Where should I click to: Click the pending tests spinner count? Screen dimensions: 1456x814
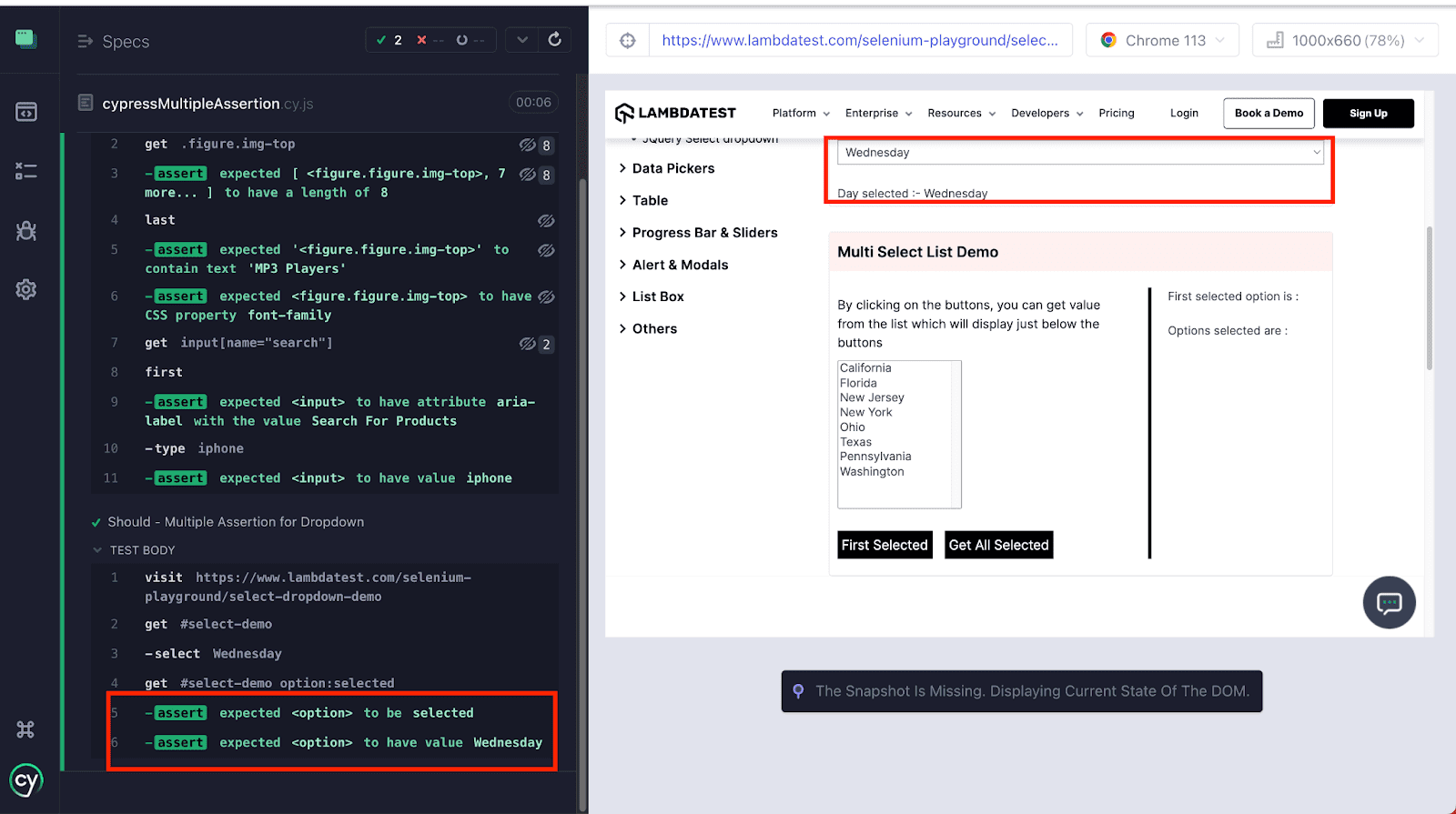tap(470, 40)
